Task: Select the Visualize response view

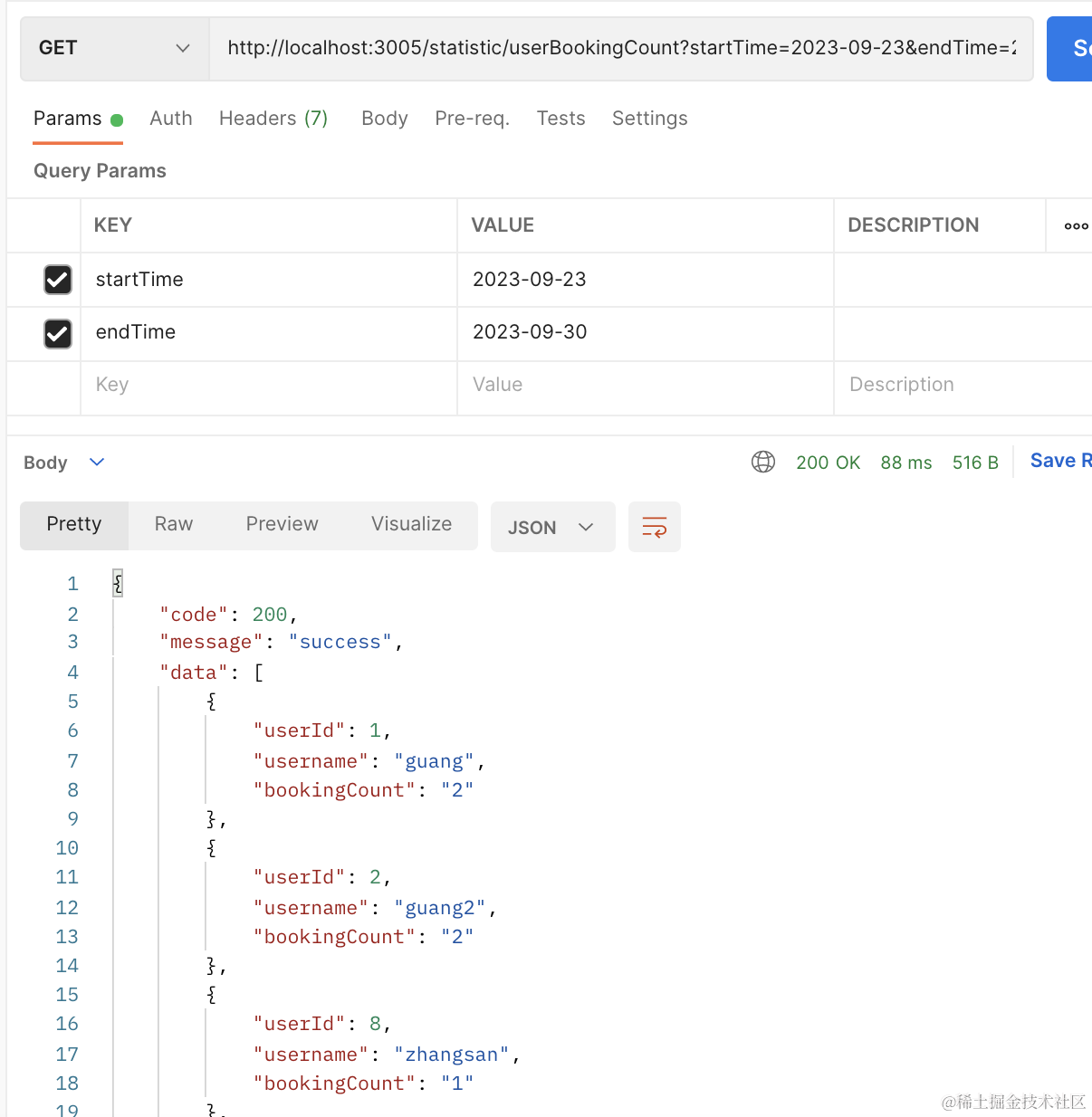Action: [411, 524]
